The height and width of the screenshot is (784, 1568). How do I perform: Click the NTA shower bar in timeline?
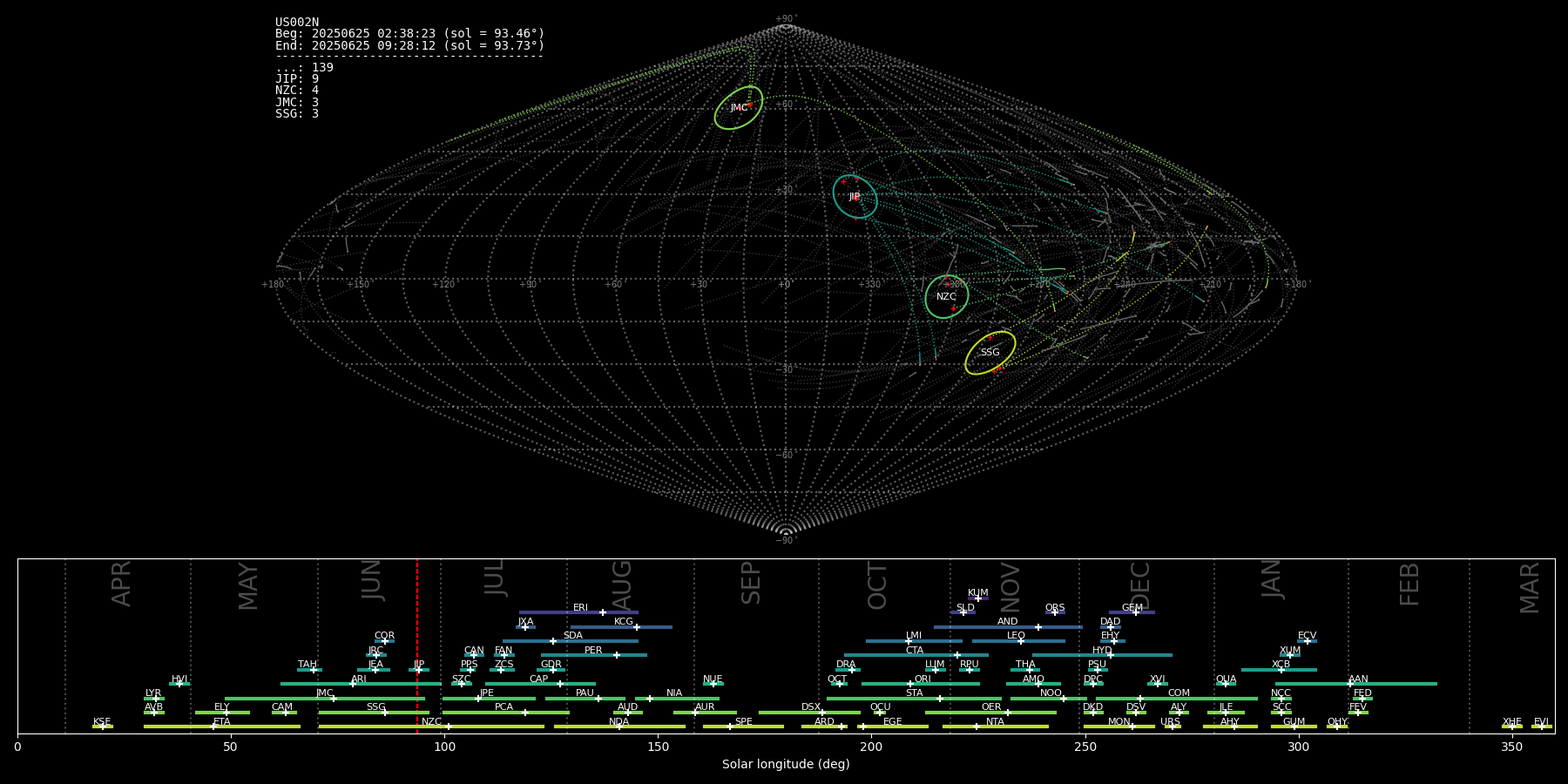click(995, 727)
